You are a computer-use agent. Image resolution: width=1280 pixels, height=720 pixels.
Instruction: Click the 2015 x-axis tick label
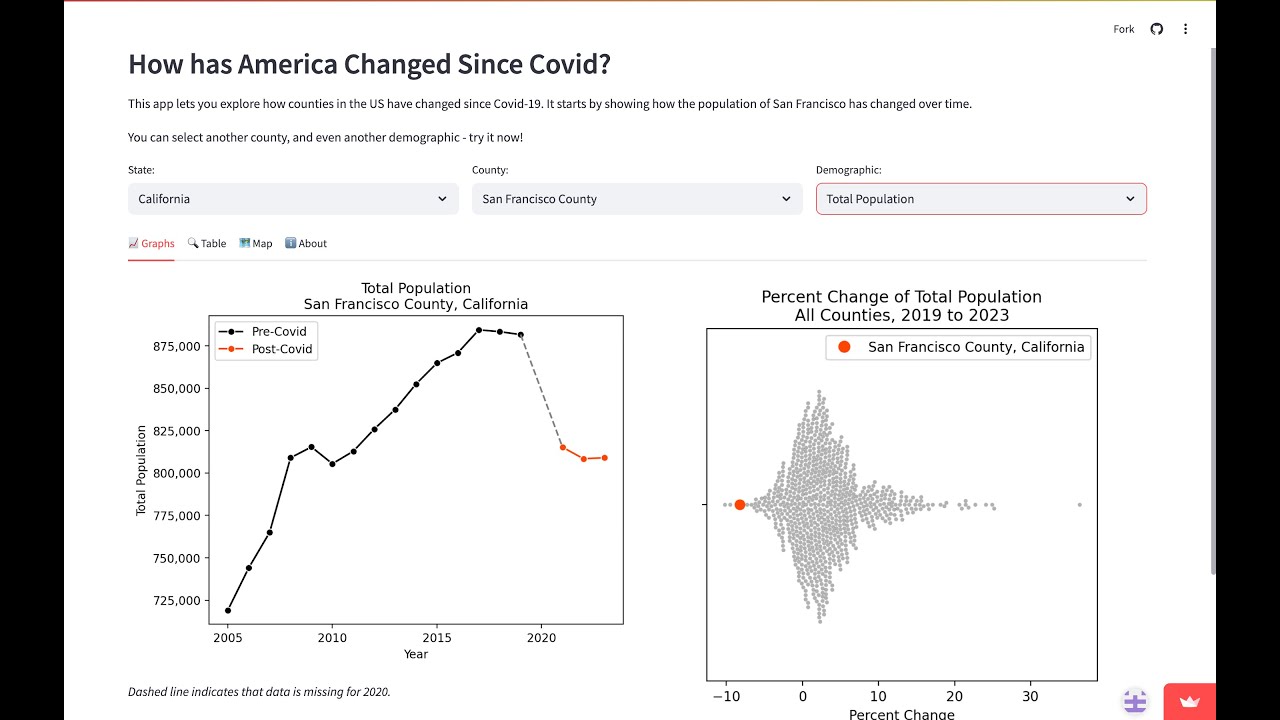click(x=436, y=637)
